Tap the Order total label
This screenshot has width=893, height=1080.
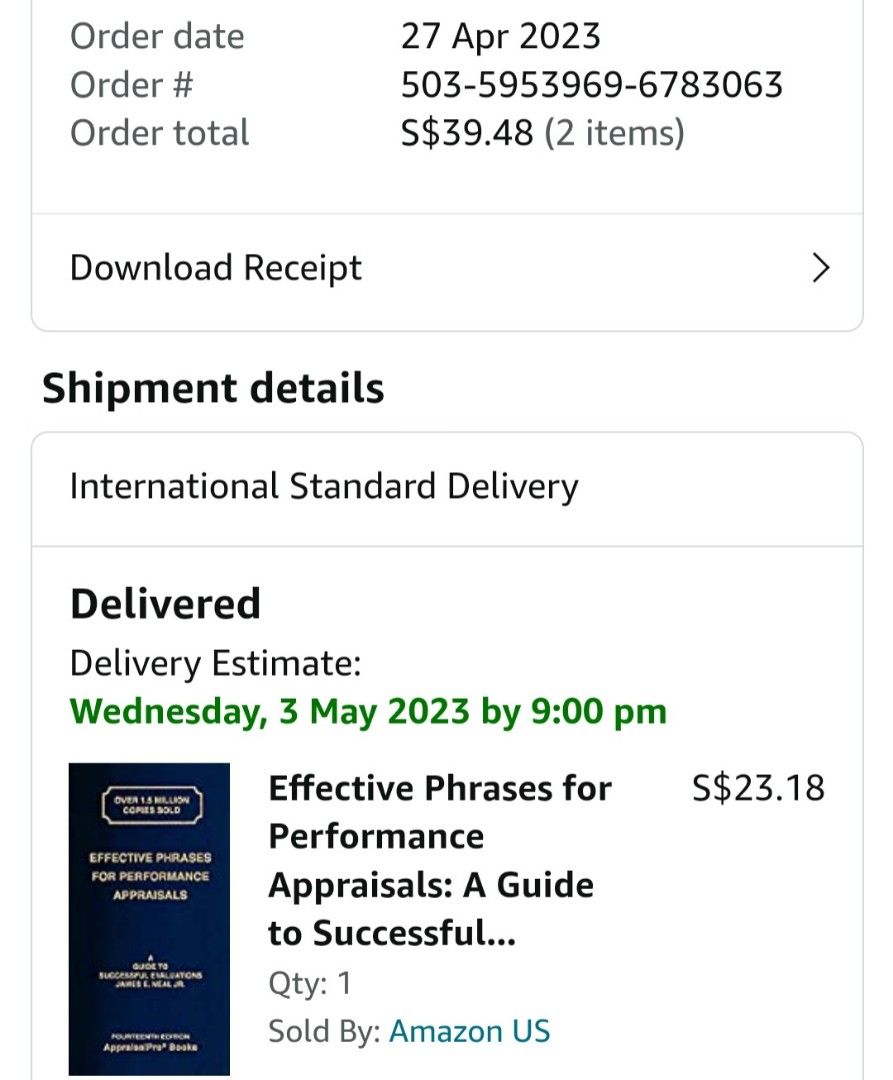click(159, 133)
